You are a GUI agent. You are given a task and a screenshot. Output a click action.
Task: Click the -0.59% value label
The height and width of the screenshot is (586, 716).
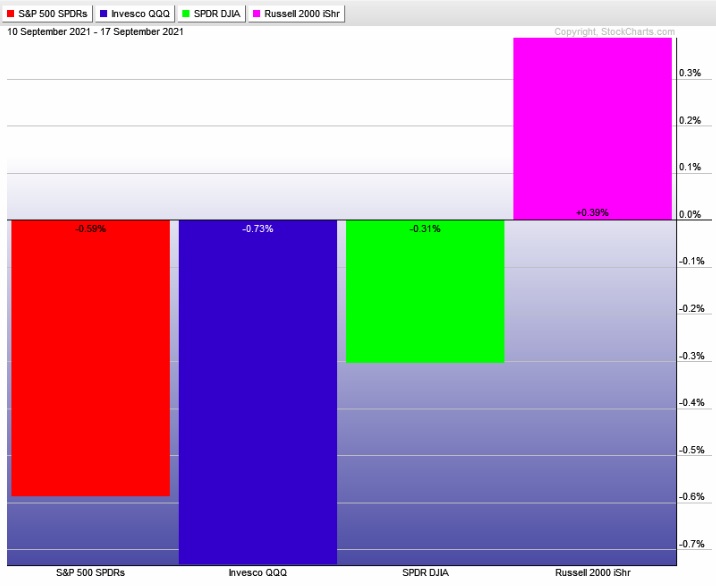click(x=90, y=229)
